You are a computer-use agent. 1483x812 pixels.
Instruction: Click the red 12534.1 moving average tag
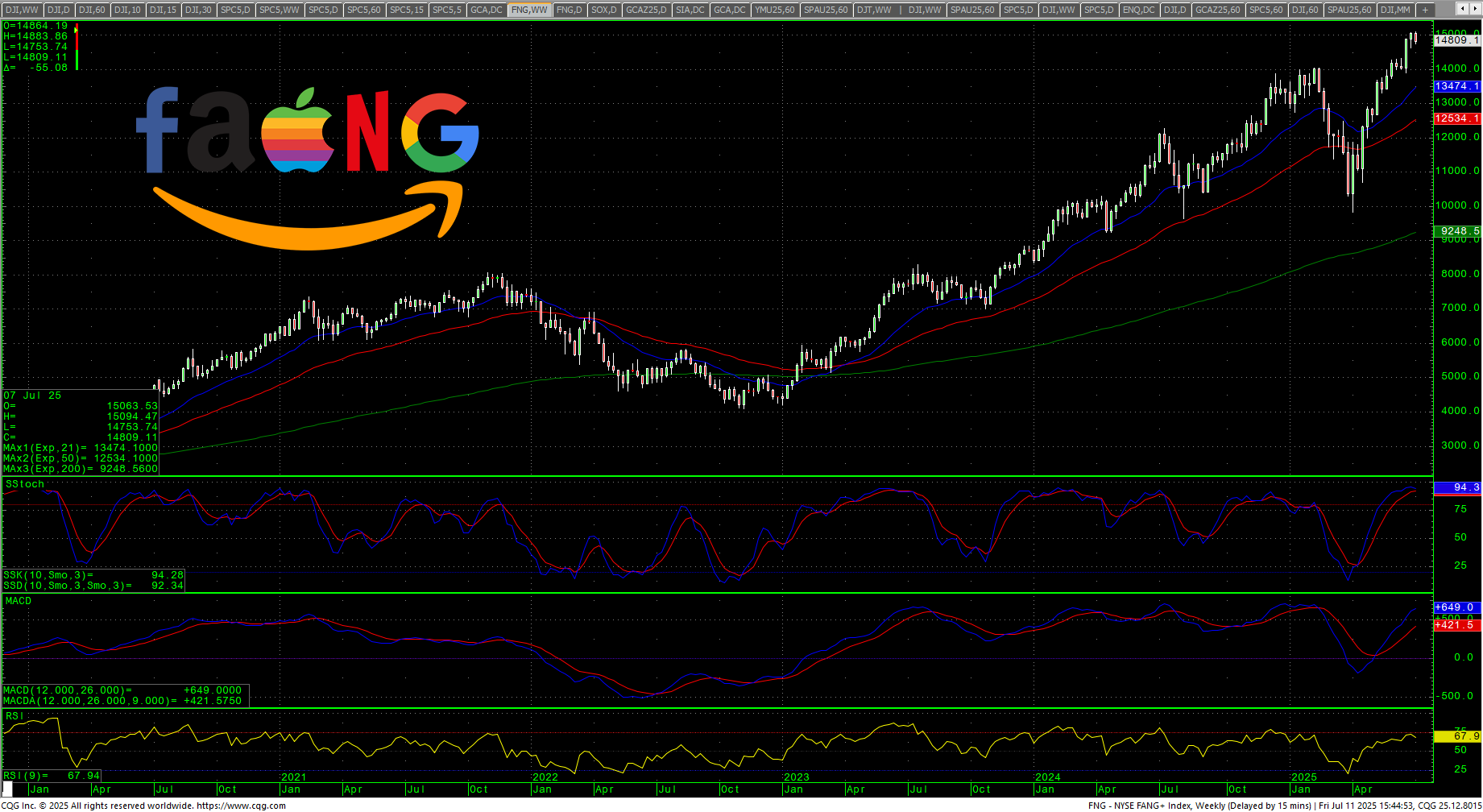1457,118
